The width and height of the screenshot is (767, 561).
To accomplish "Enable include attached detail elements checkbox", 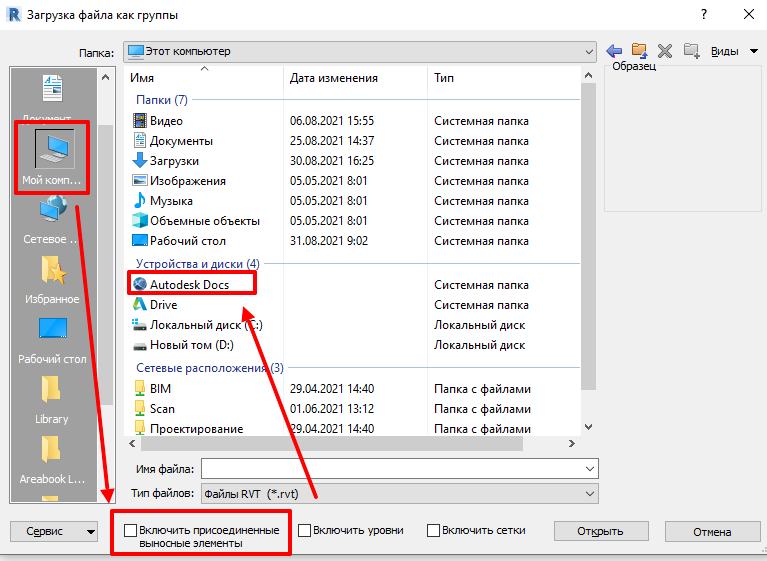I will (131, 531).
